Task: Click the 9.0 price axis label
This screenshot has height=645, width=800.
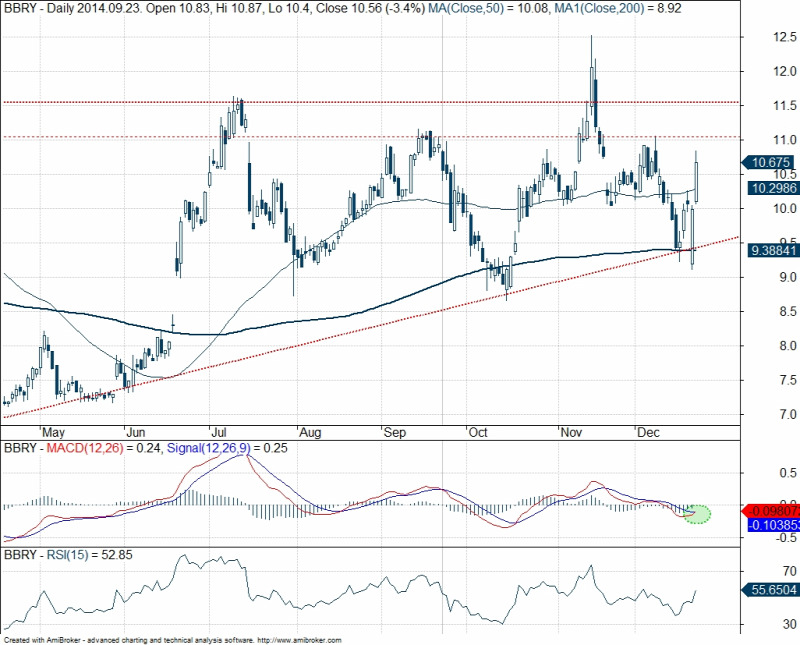Action: tap(788, 277)
